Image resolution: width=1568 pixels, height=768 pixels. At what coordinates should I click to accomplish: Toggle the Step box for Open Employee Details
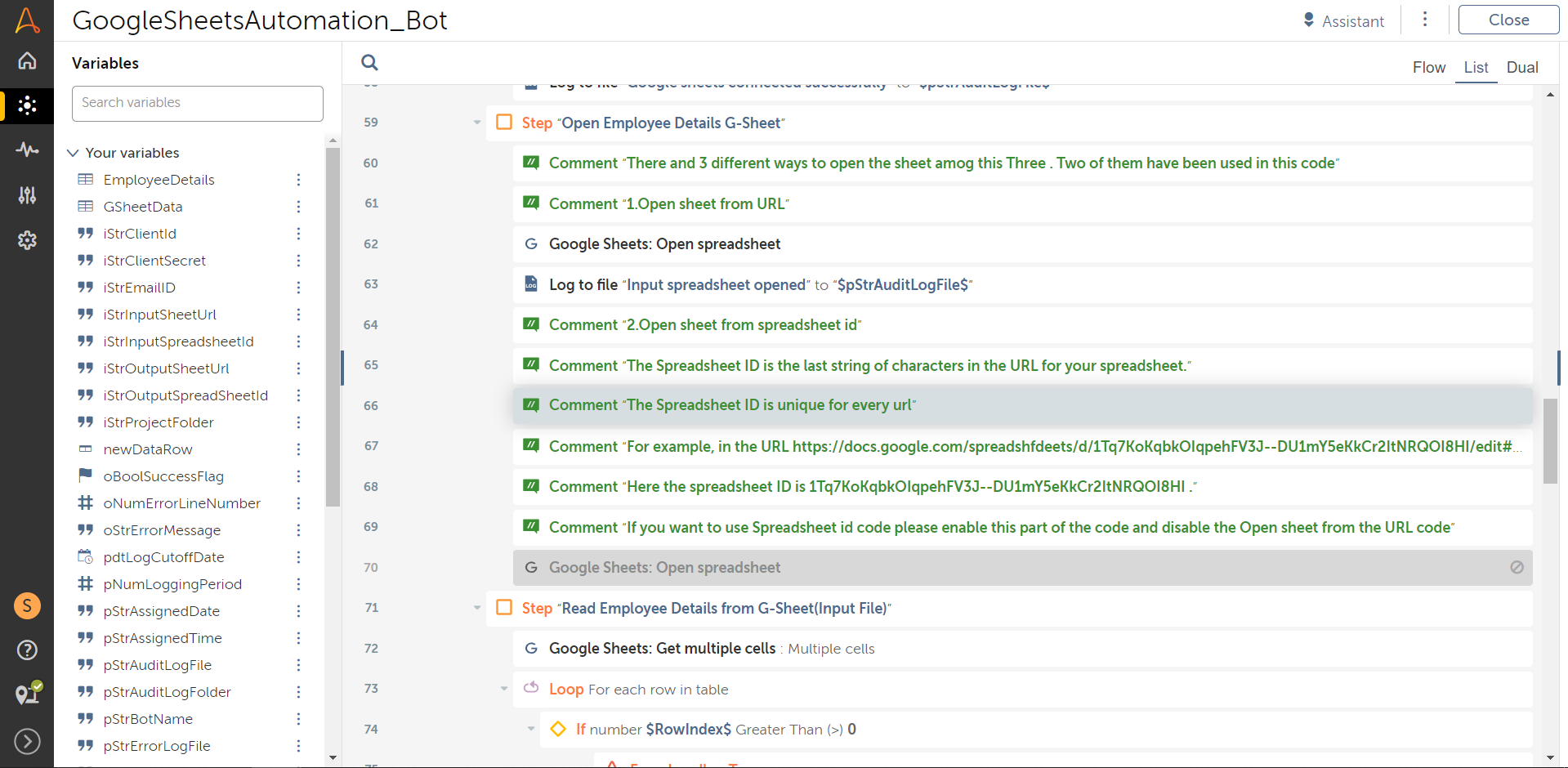[504, 123]
